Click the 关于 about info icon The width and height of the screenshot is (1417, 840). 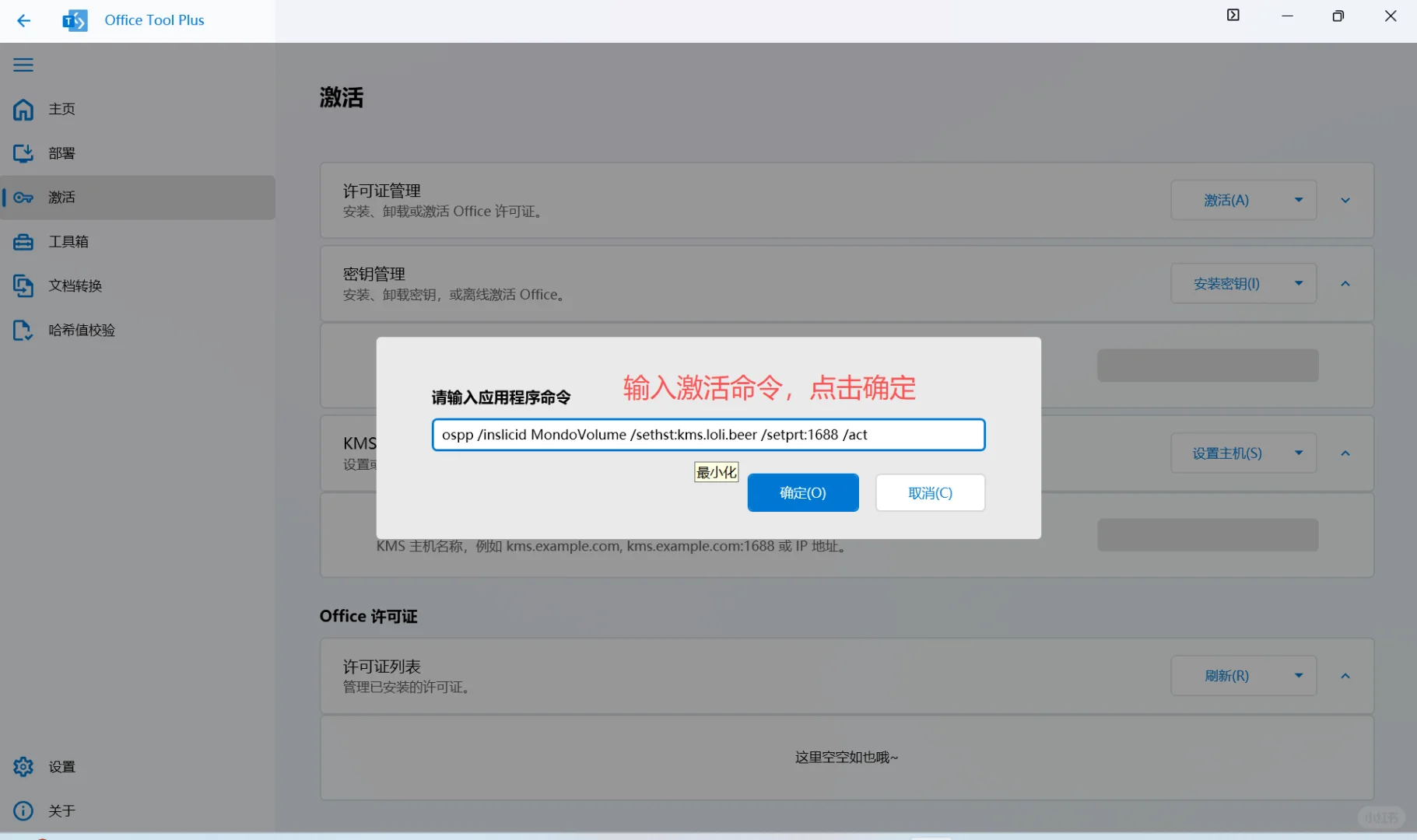click(23, 810)
